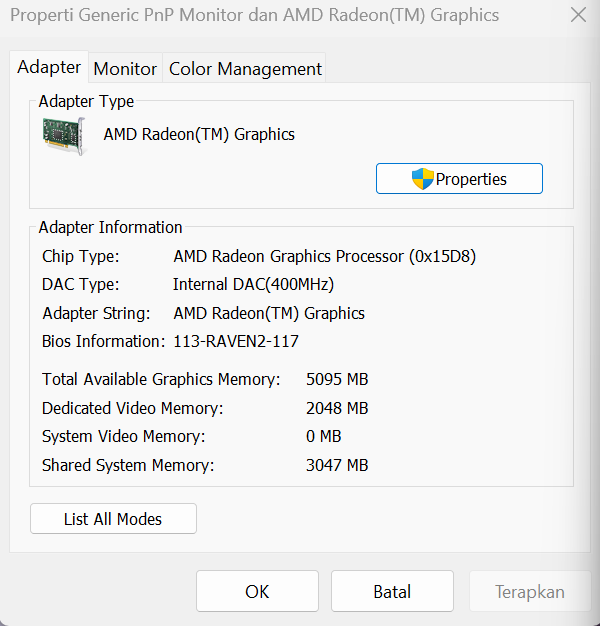Confirm with the OK button

click(257, 591)
